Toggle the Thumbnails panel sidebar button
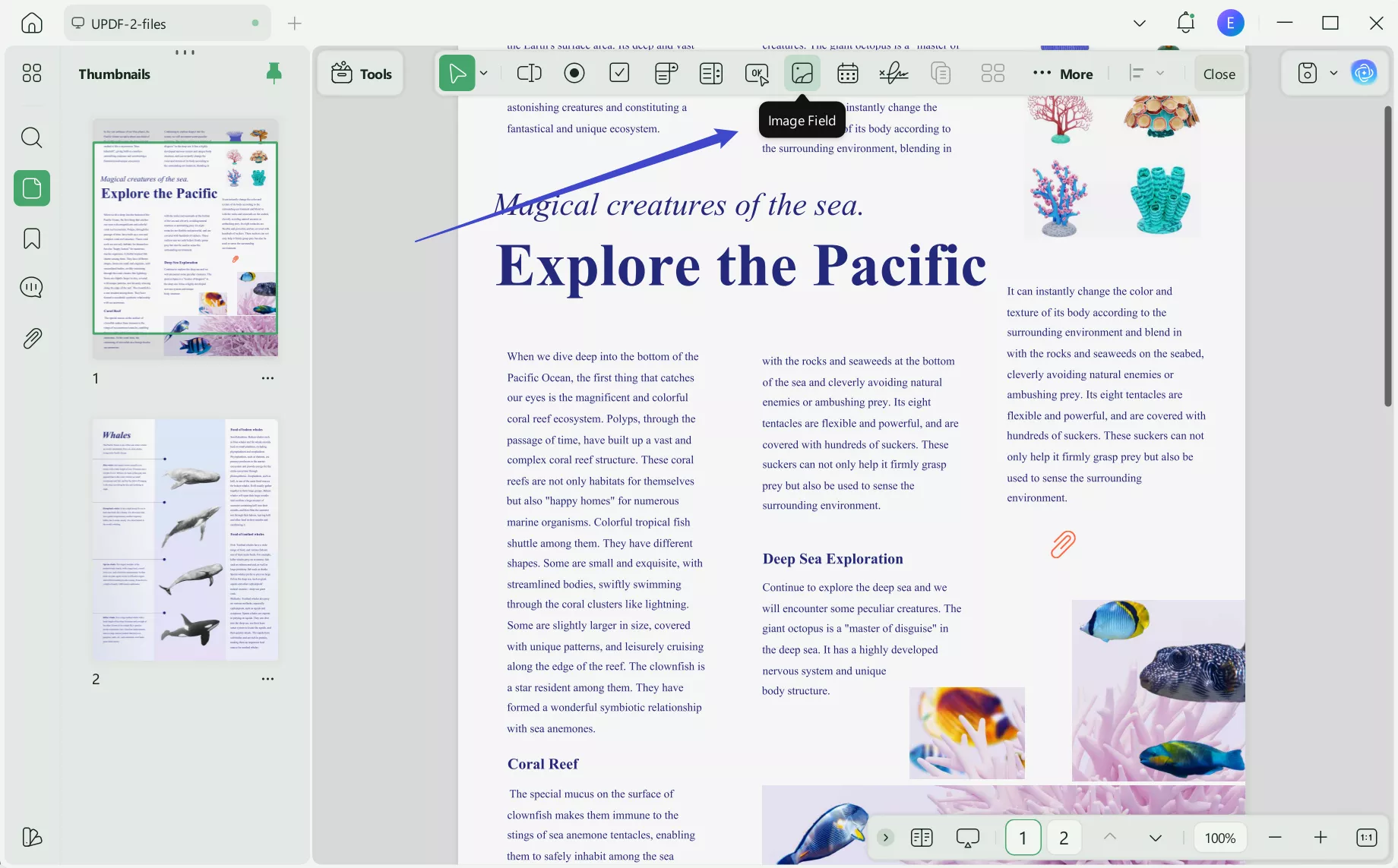This screenshot has width=1398, height=868. click(x=32, y=188)
